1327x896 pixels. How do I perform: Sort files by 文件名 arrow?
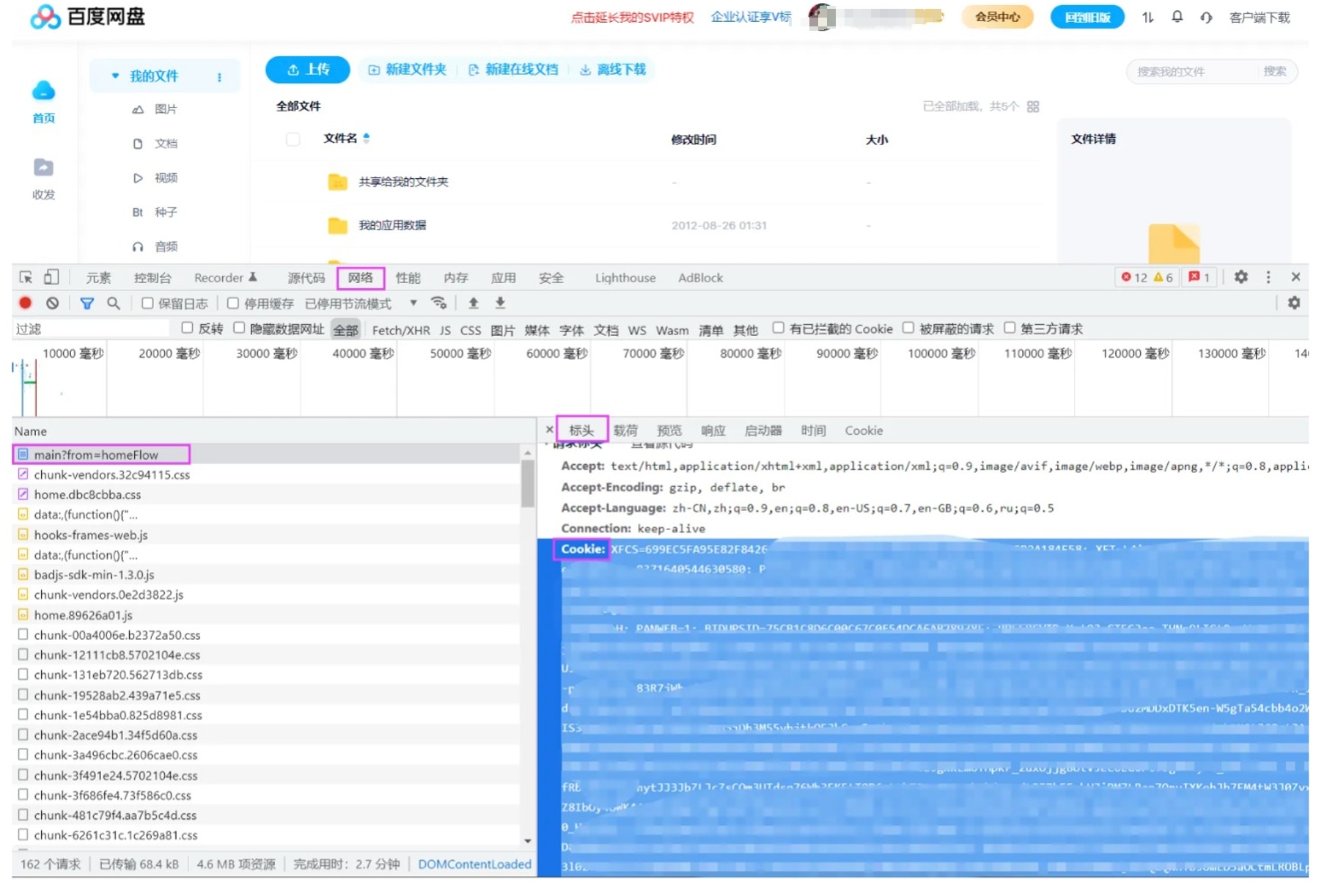(367, 138)
